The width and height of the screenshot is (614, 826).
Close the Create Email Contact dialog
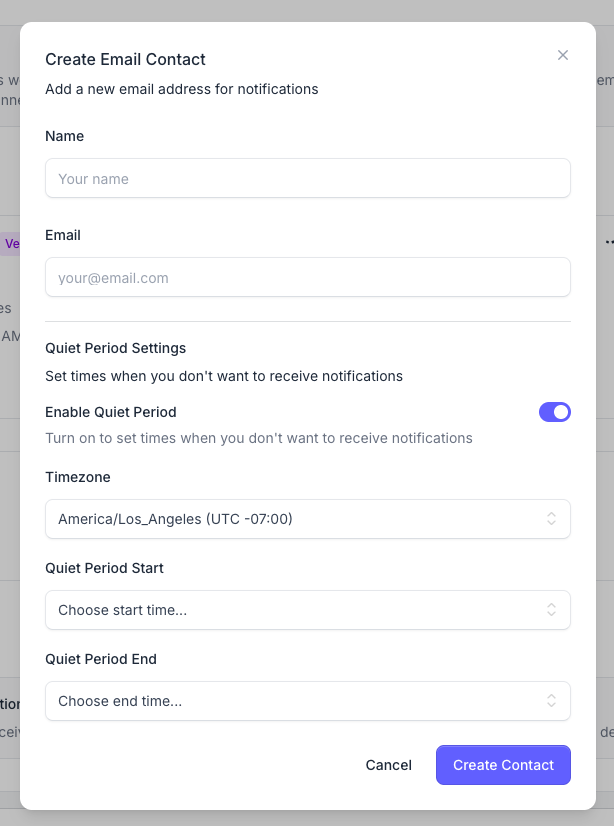click(x=563, y=55)
